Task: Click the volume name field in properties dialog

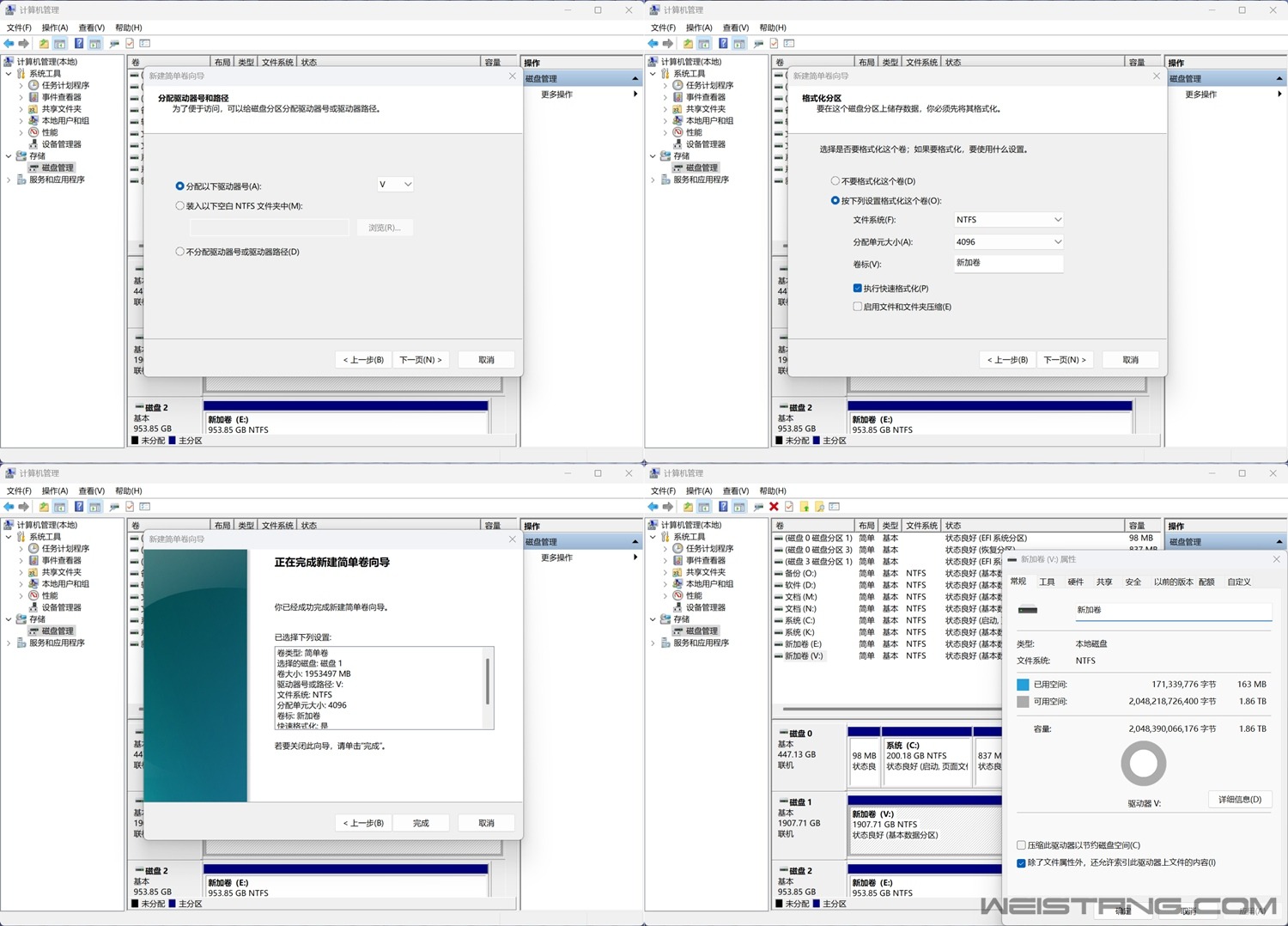Action: 1173,611
